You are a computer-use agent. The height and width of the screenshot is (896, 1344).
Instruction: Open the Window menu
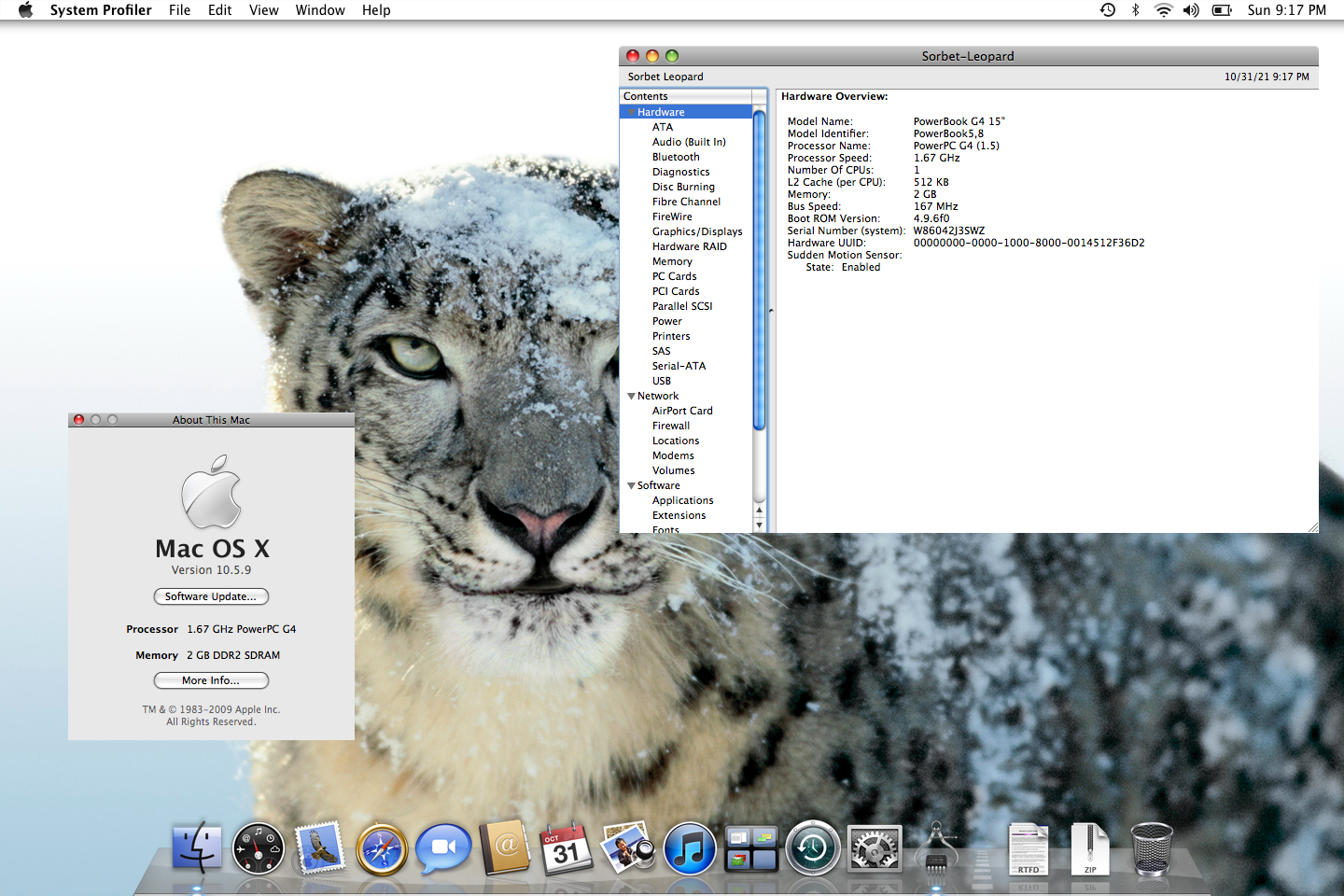(320, 10)
